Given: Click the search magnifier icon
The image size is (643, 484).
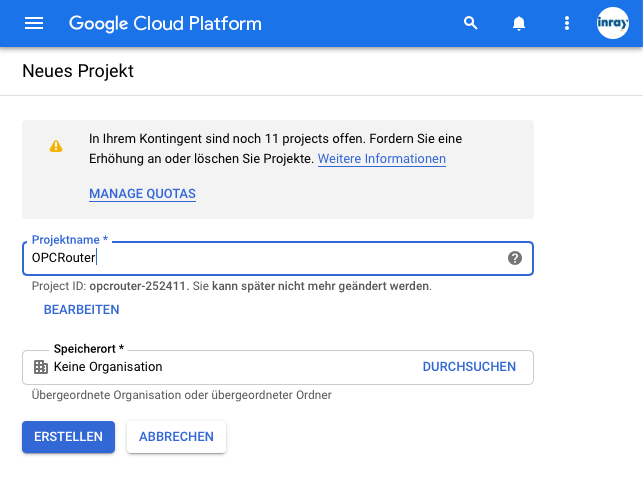Looking at the screenshot, I should (x=470, y=23).
